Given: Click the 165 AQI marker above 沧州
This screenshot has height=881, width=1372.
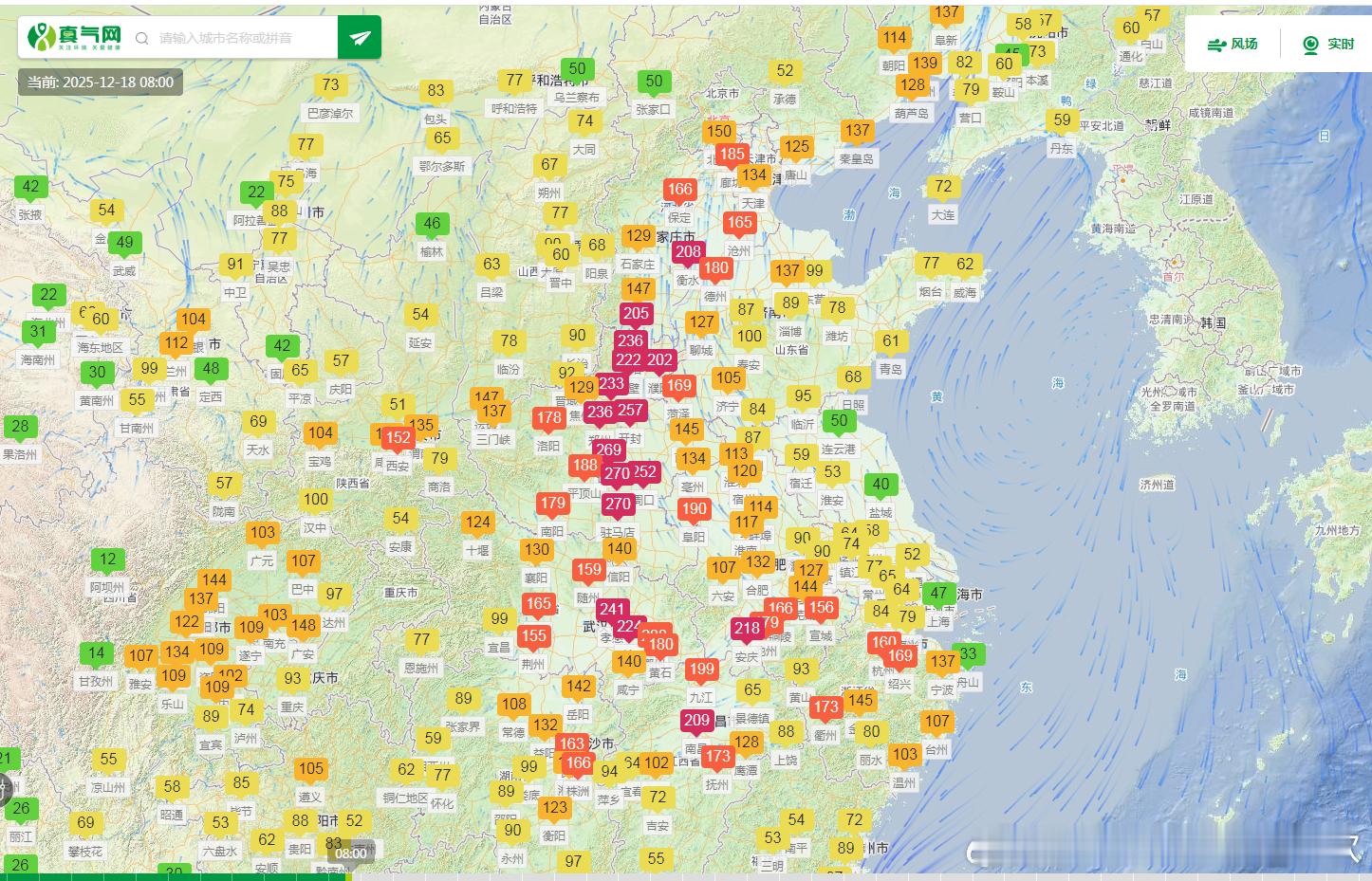Looking at the screenshot, I should point(739,225).
